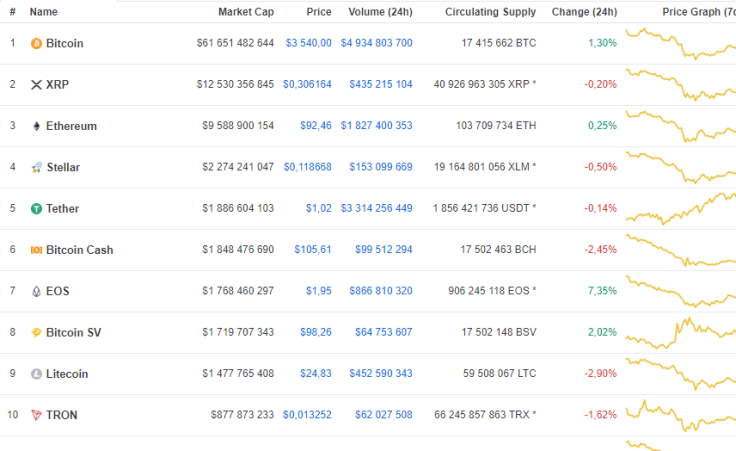Open the TRON 7-day price graph

pyautogui.click(x=681, y=415)
